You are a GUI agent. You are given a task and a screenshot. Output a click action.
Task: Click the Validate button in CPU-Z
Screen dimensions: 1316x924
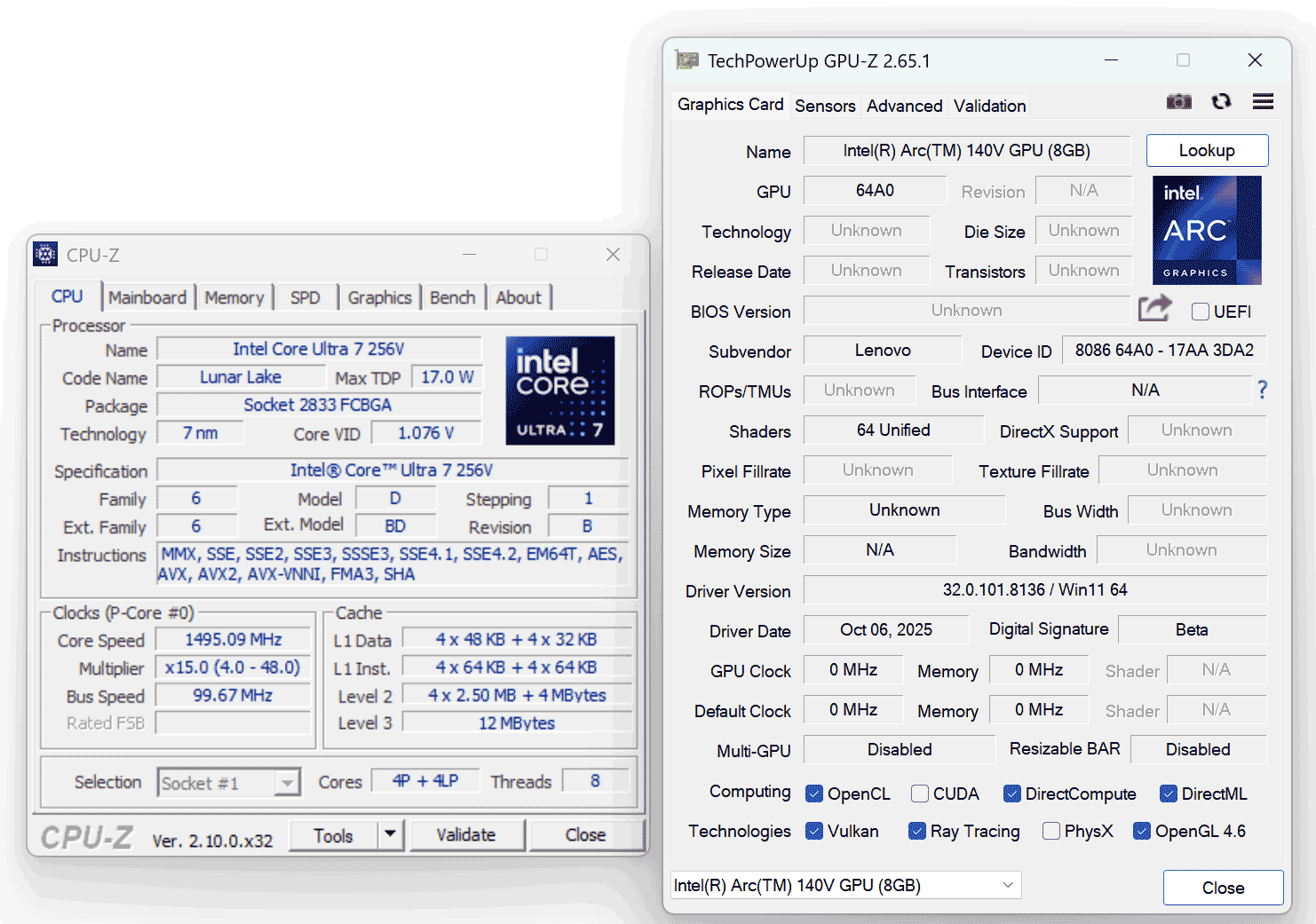click(465, 834)
